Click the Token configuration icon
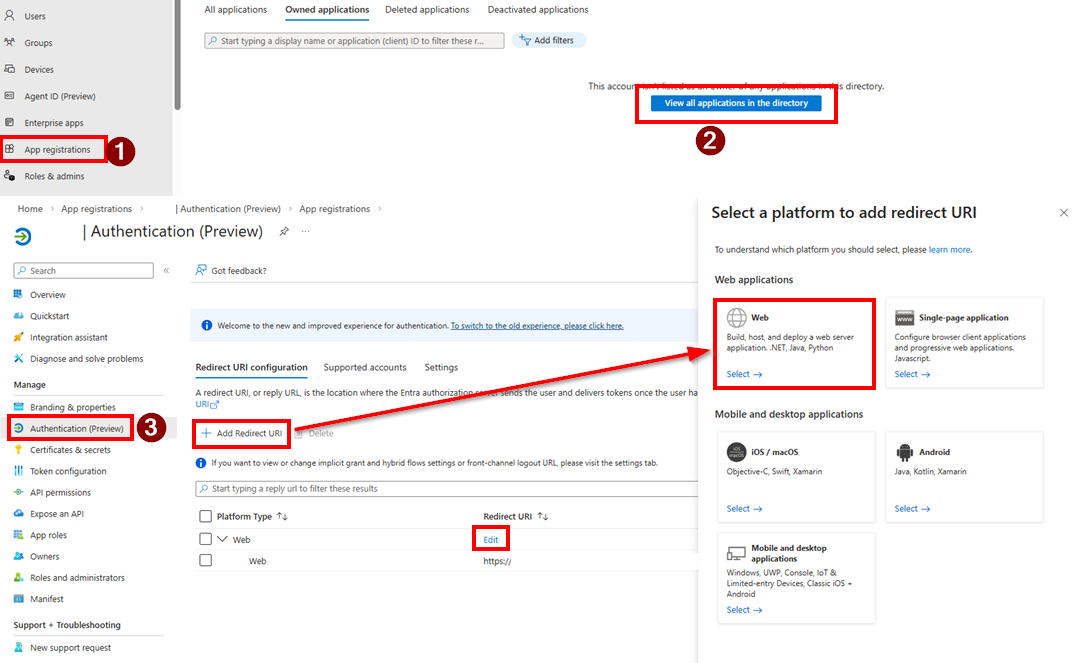The height and width of the screenshot is (663, 1075). (19, 470)
